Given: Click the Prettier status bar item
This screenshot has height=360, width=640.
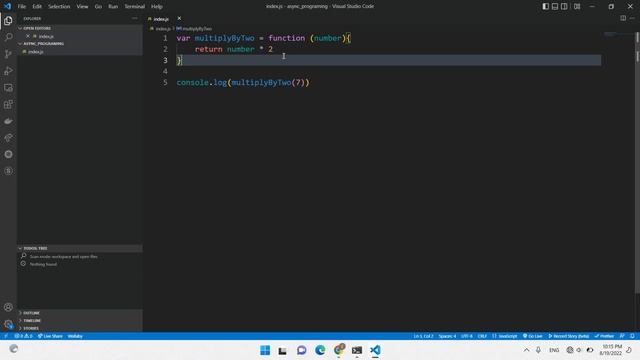Looking at the screenshot, I should 604,336.
